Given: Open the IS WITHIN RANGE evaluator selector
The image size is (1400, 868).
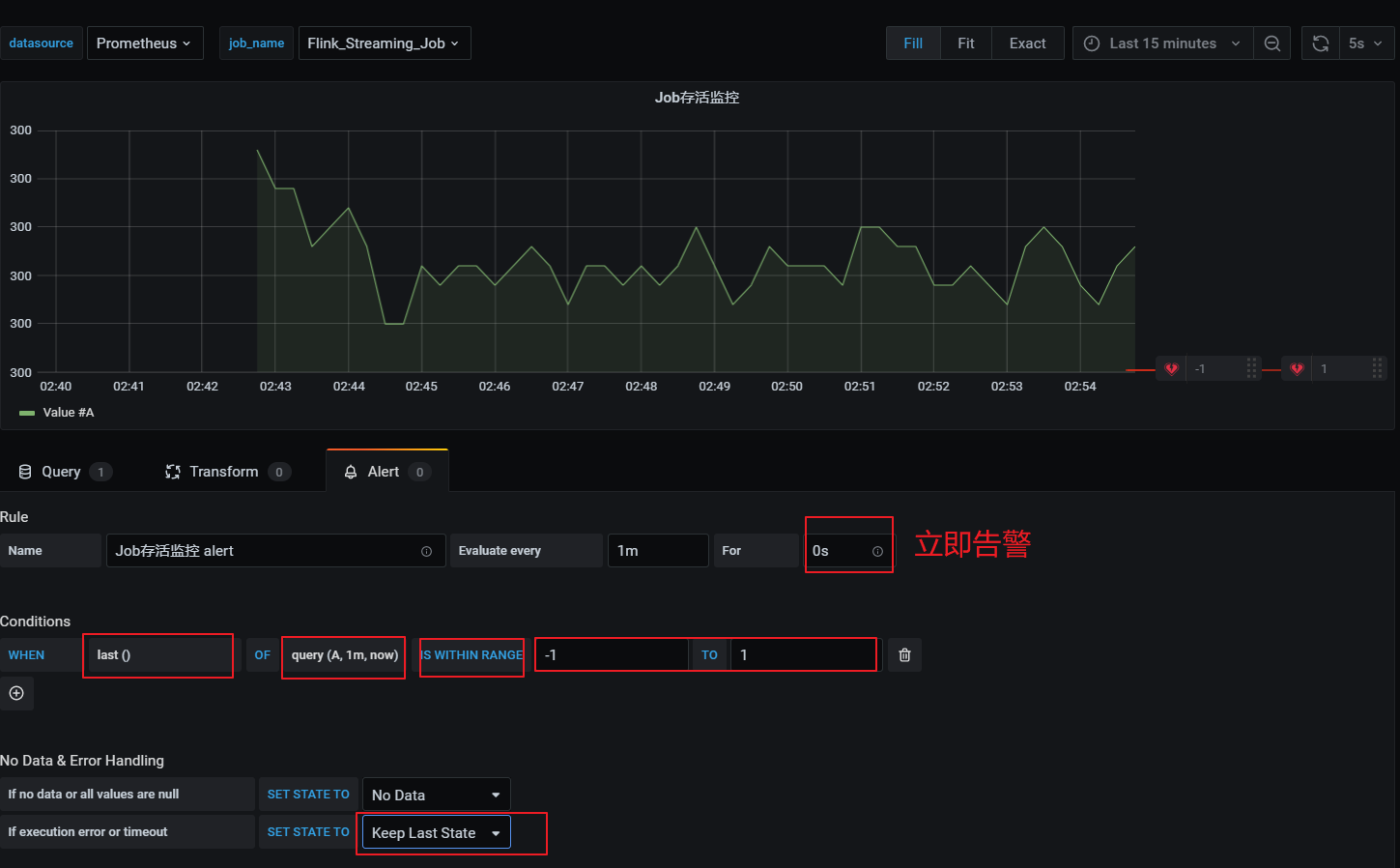Looking at the screenshot, I should tap(471, 655).
